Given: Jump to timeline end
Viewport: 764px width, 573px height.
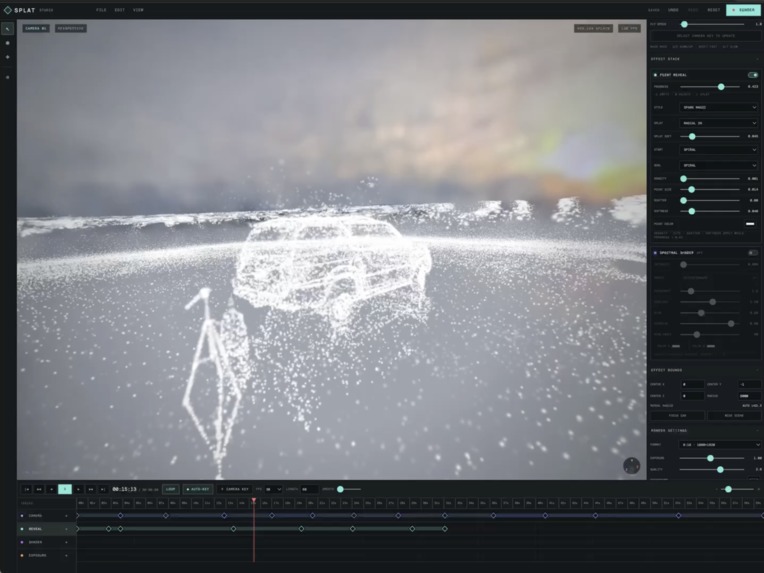Looking at the screenshot, I should click(x=103, y=489).
